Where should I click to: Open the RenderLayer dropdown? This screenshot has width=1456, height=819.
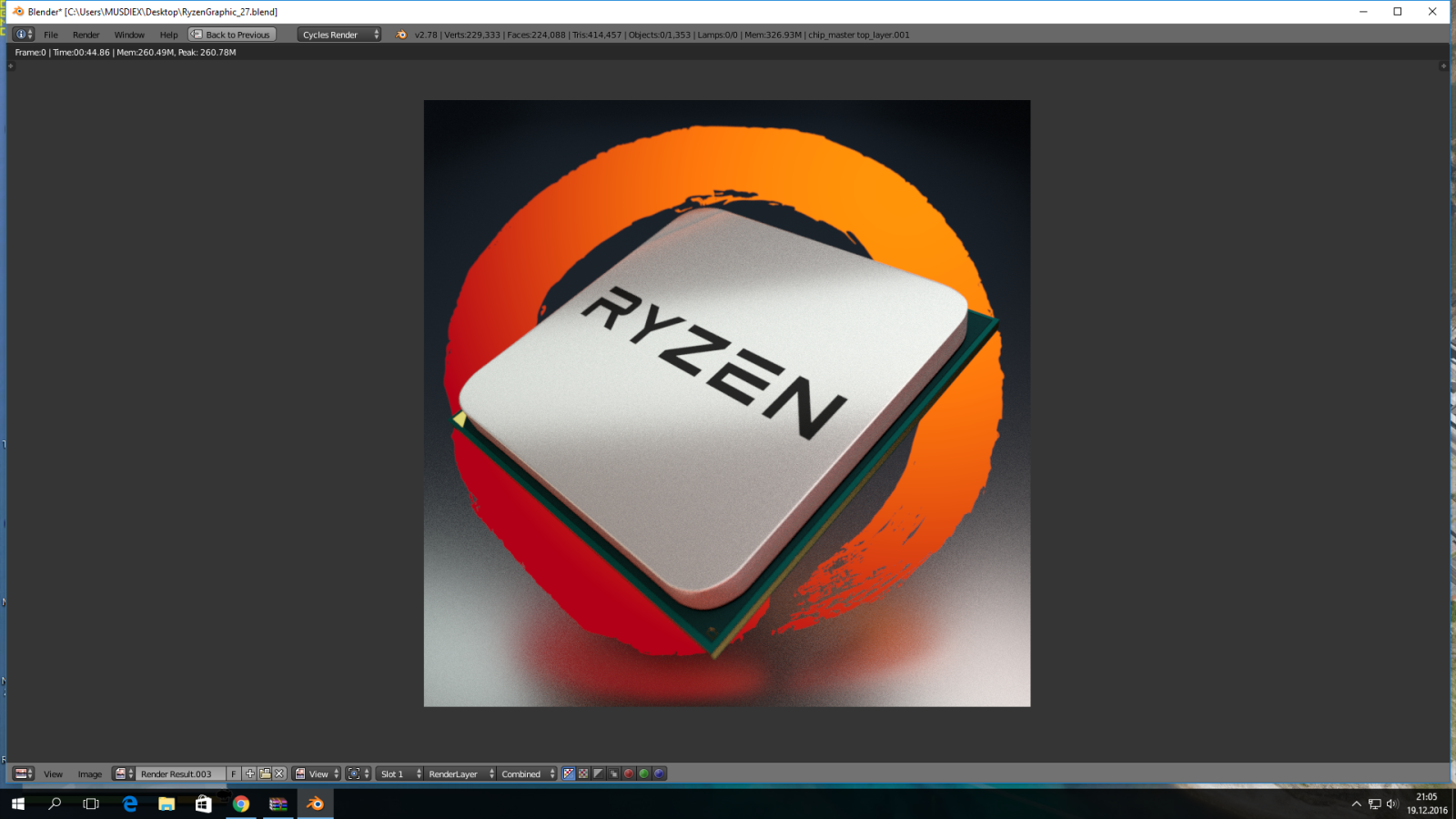coord(460,773)
